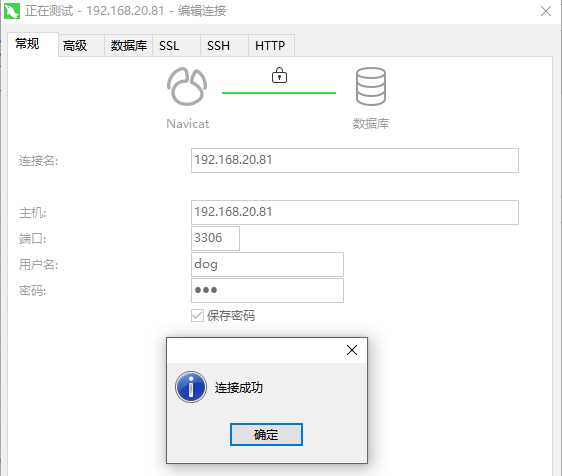The height and width of the screenshot is (476, 562).
Task: Switch to the 常规 tab
Action: pos(33,44)
